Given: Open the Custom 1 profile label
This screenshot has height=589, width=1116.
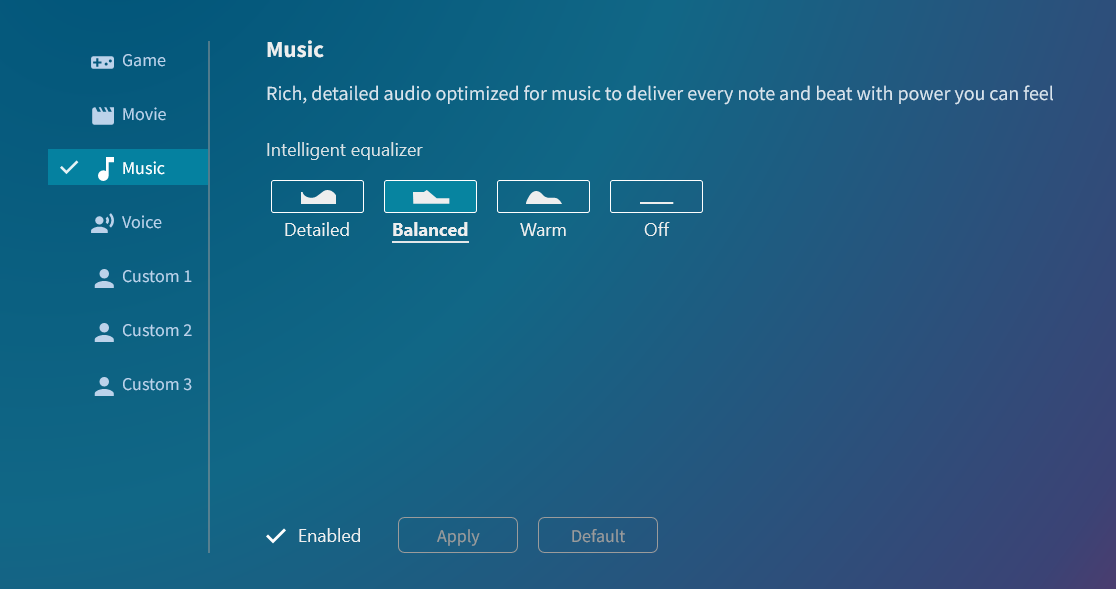Looking at the screenshot, I should [x=157, y=276].
